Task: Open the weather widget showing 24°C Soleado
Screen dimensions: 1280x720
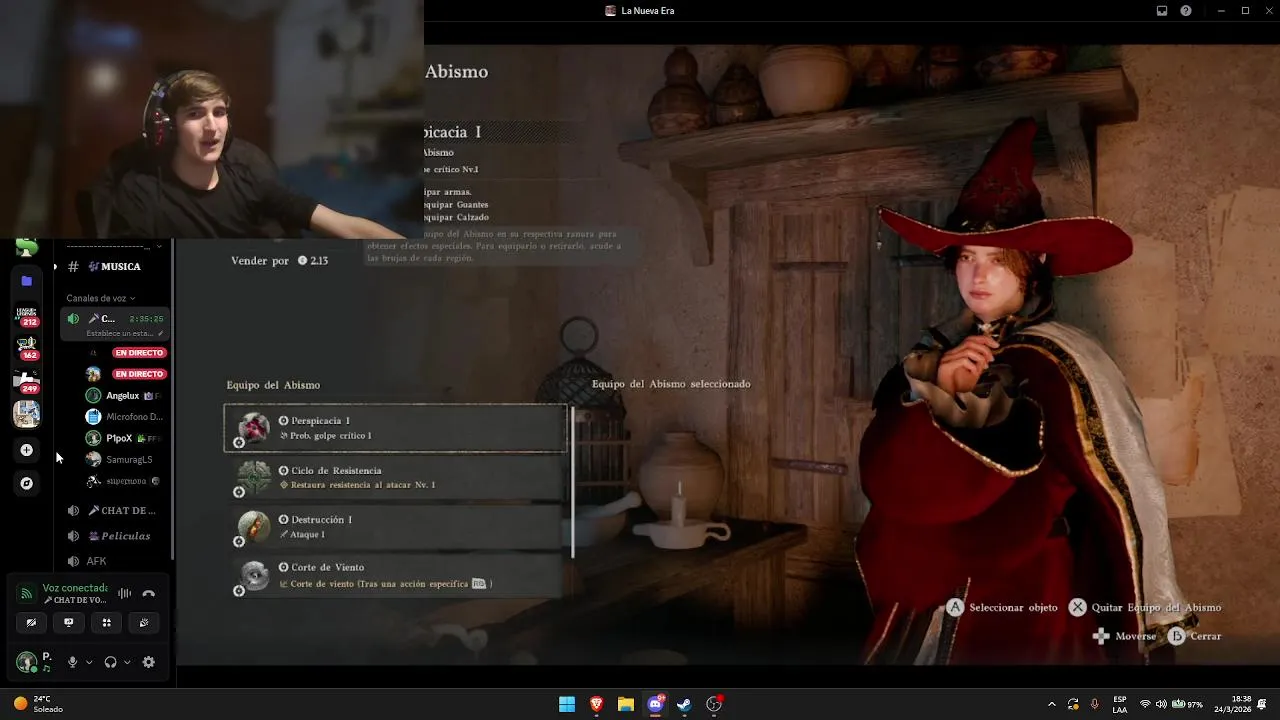Action: (40, 704)
